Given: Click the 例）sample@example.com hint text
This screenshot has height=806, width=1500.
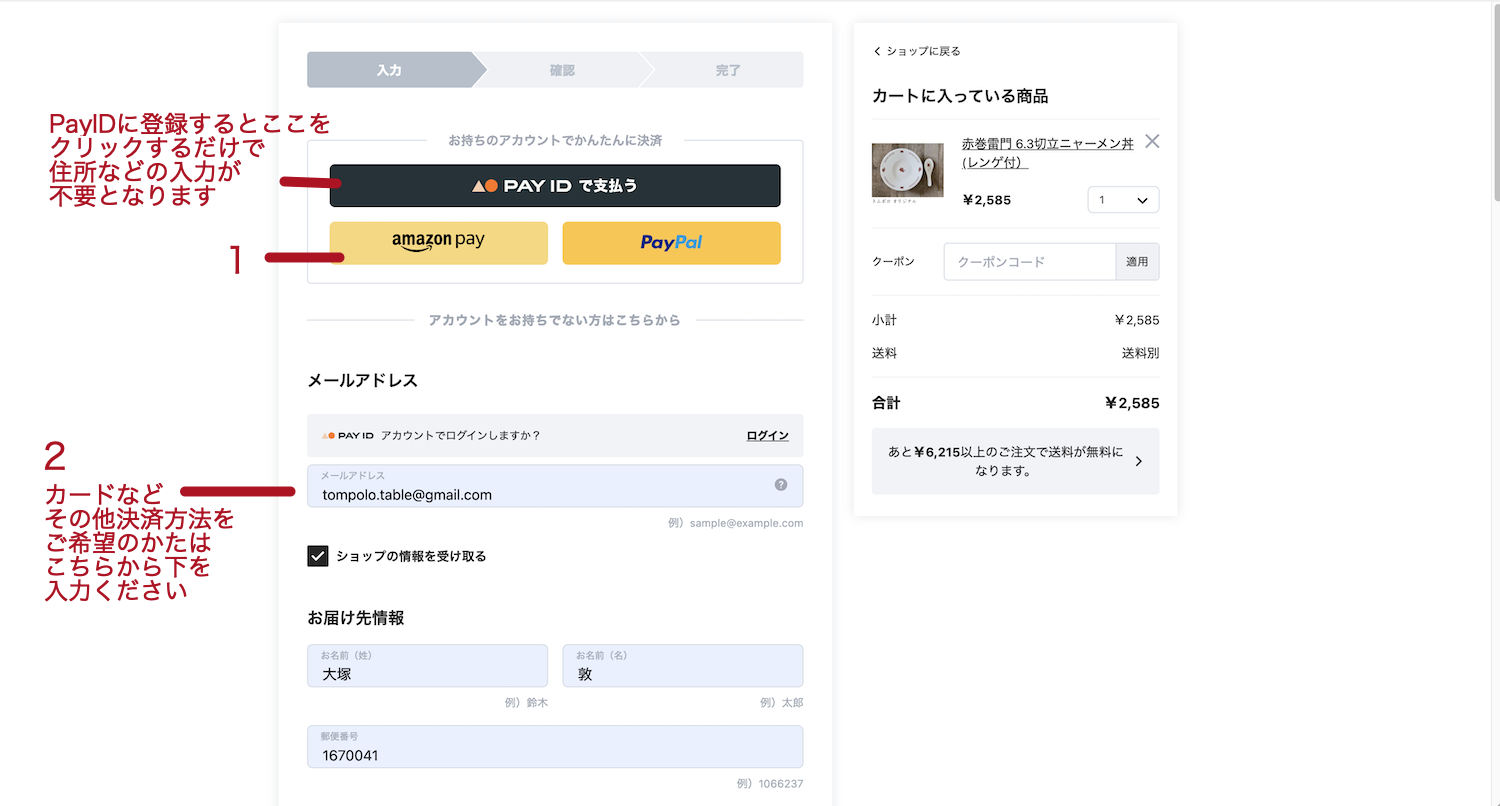Looking at the screenshot, I should pyautogui.click(x=736, y=523).
